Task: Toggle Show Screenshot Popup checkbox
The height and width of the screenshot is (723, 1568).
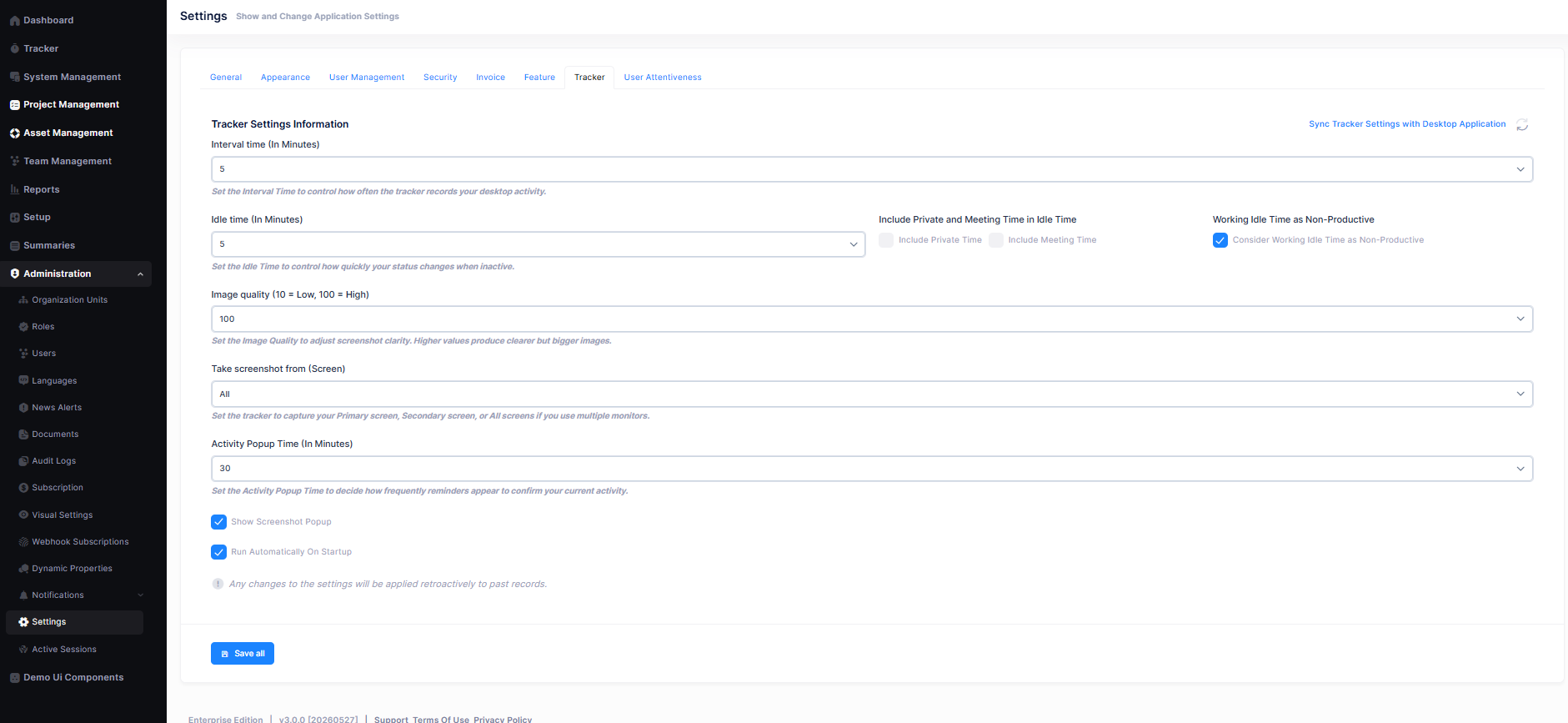Action: tap(219, 522)
